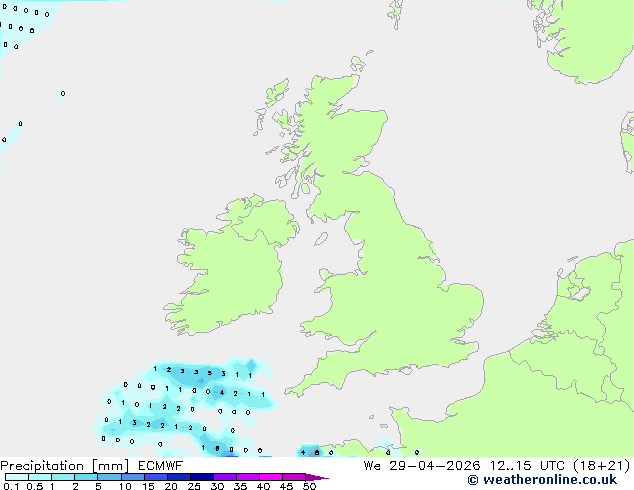Click the legend label '50'

(x=309, y=486)
